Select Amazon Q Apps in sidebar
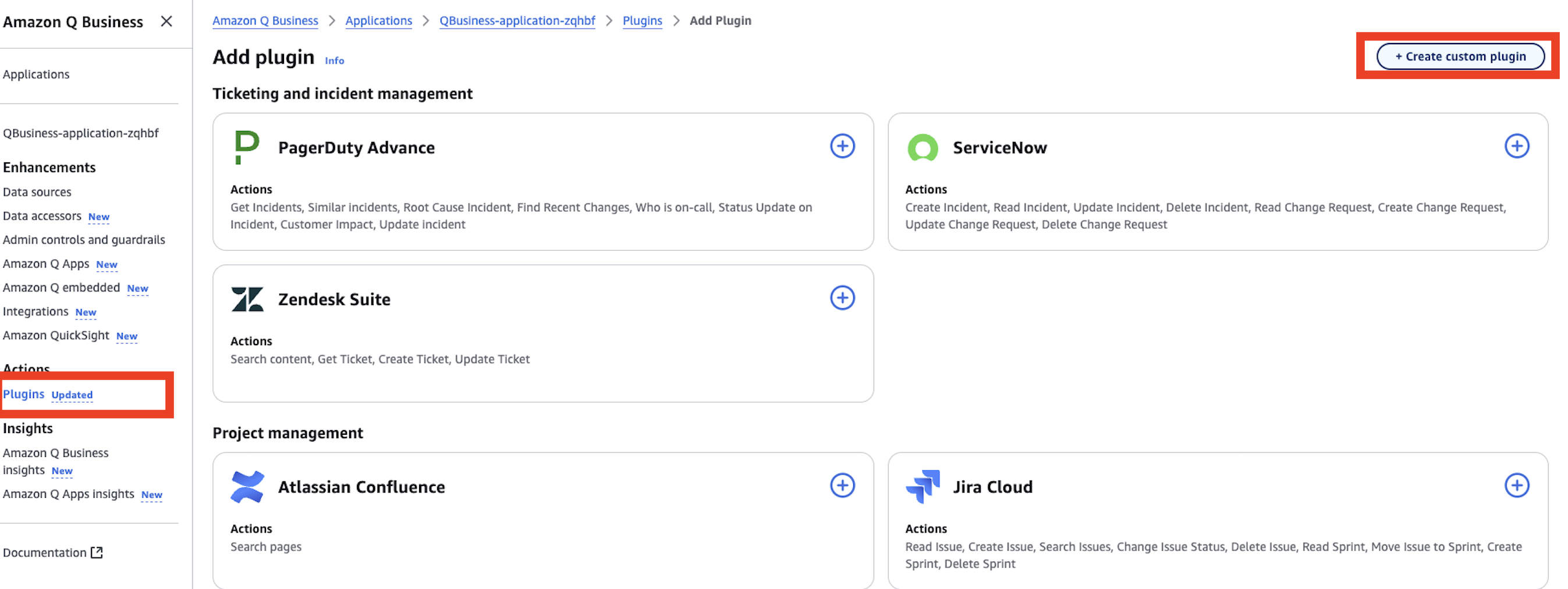 [x=46, y=264]
